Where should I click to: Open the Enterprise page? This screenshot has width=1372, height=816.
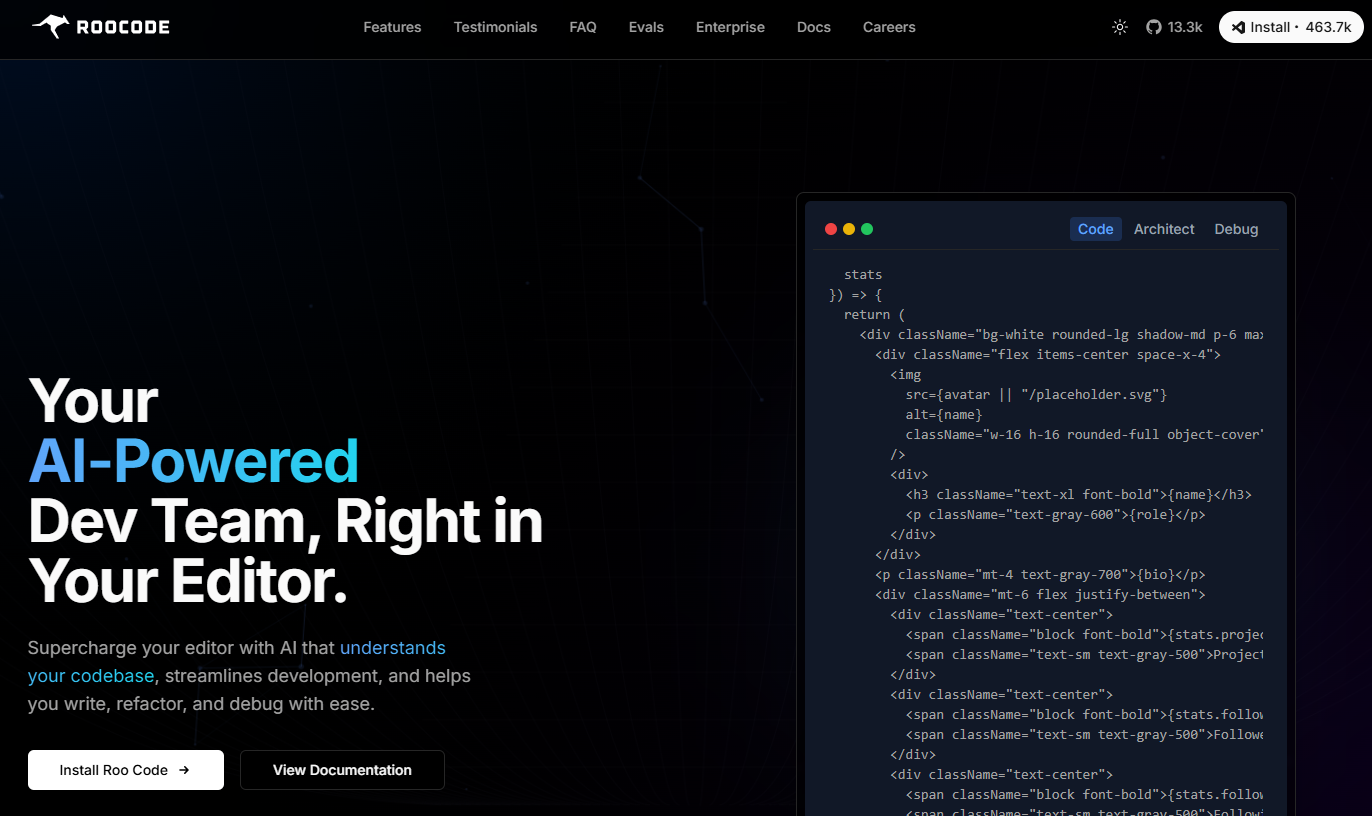coord(730,27)
